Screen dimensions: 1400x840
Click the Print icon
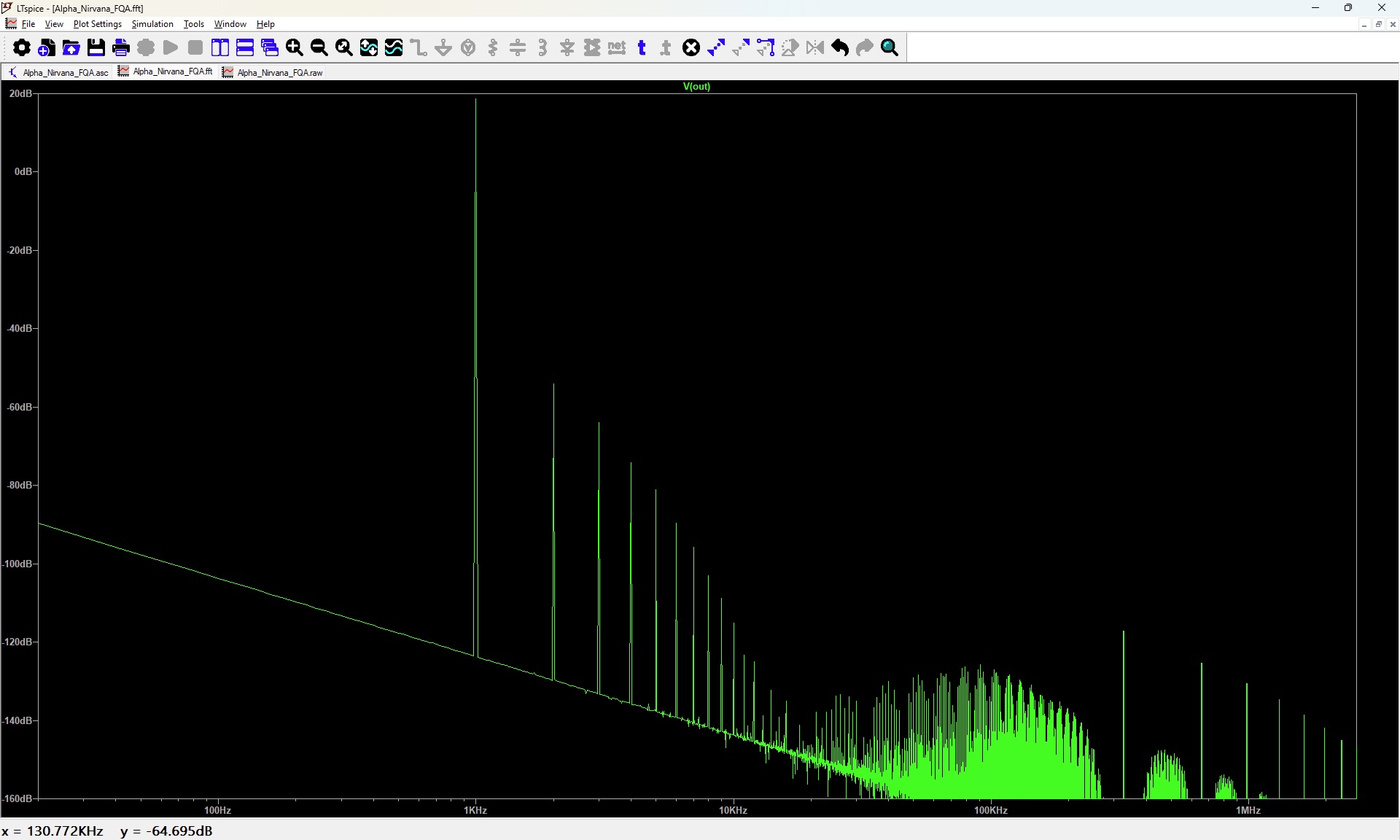coord(121,48)
